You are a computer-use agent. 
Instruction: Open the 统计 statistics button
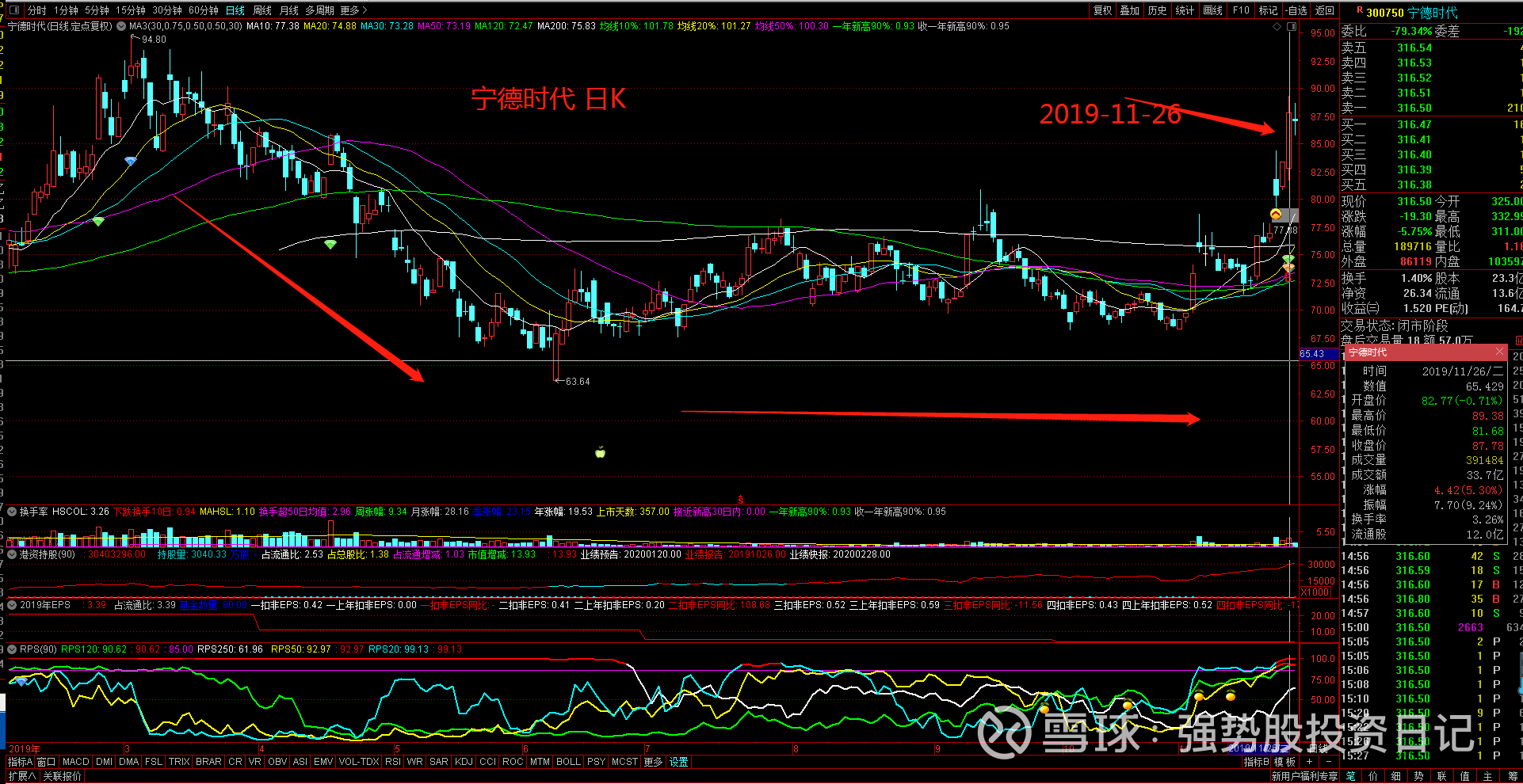[x=1185, y=10]
